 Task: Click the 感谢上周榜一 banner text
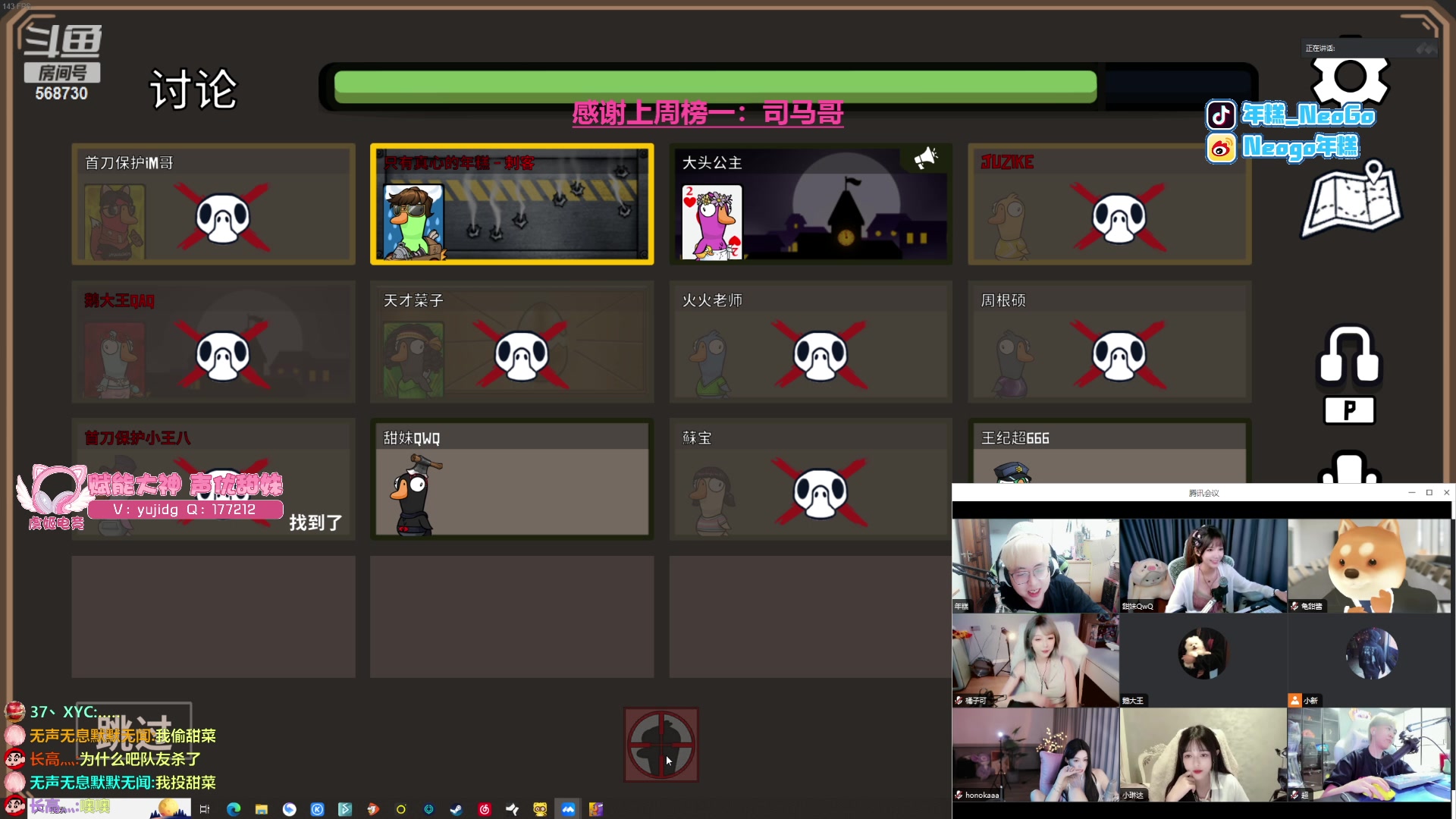pyautogui.click(x=708, y=114)
